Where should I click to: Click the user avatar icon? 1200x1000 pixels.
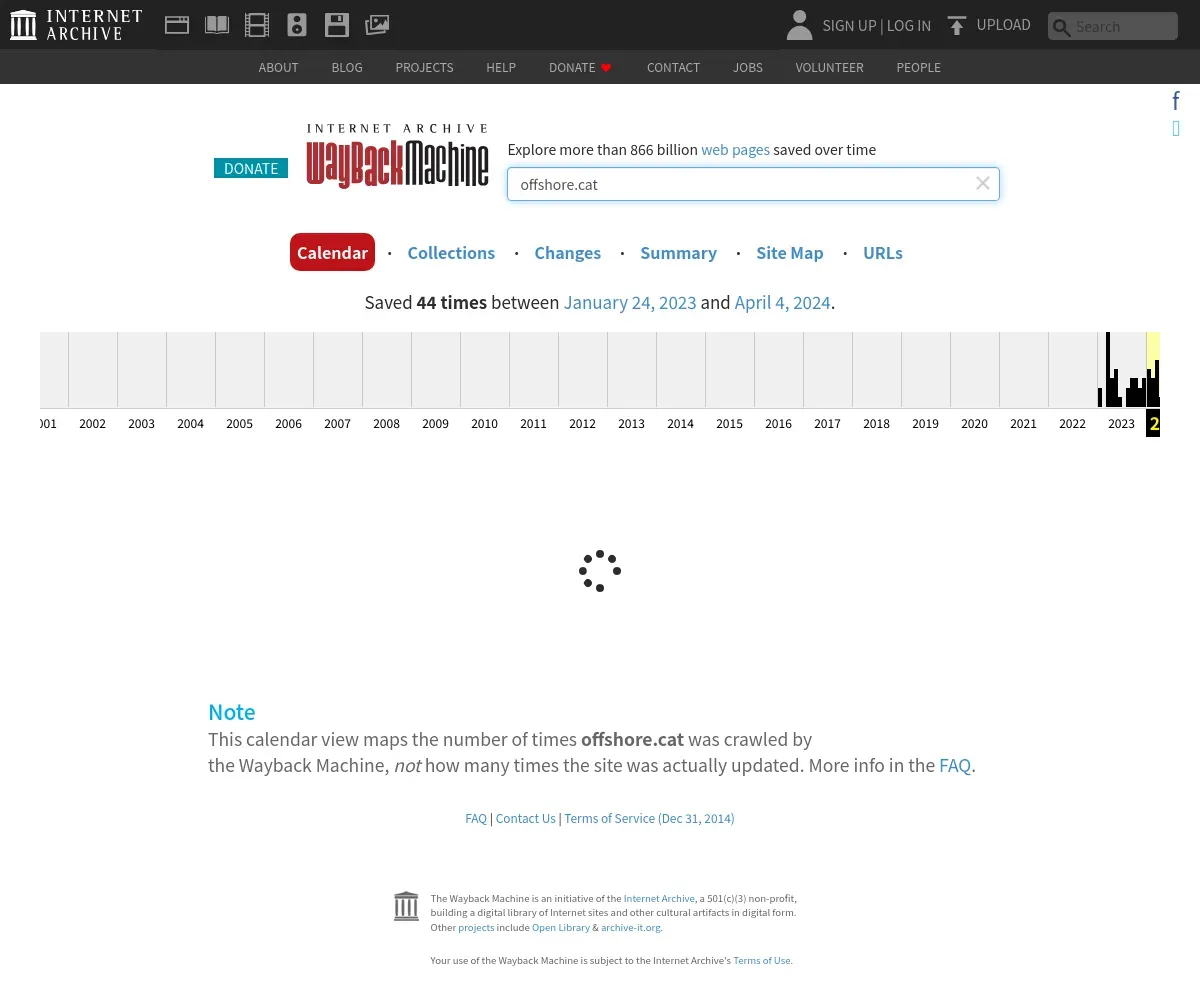pos(799,25)
